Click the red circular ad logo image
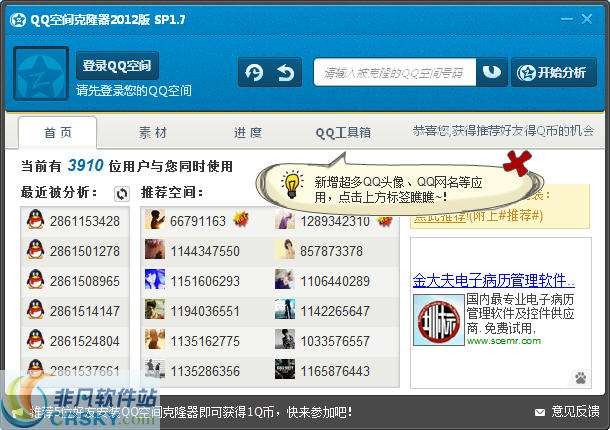610x430 pixels. point(439,320)
